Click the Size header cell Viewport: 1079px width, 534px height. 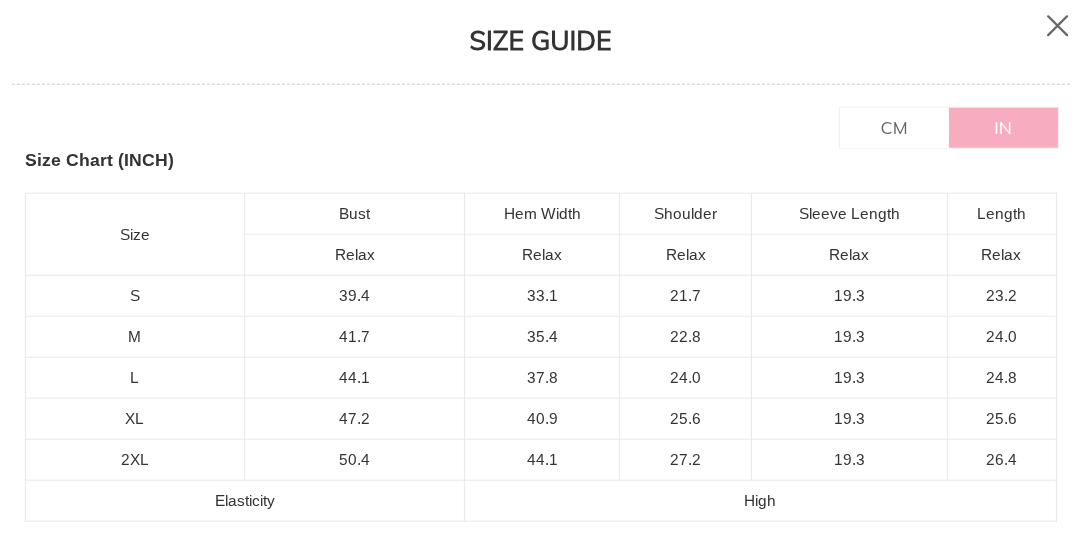pos(135,235)
